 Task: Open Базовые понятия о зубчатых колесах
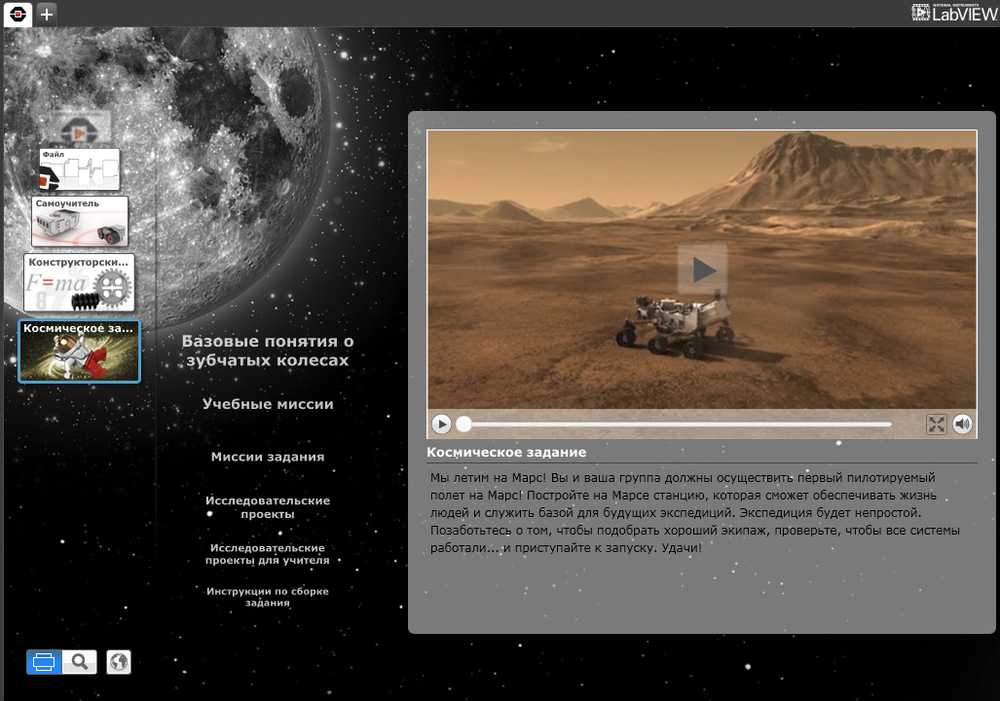point(267,350)
